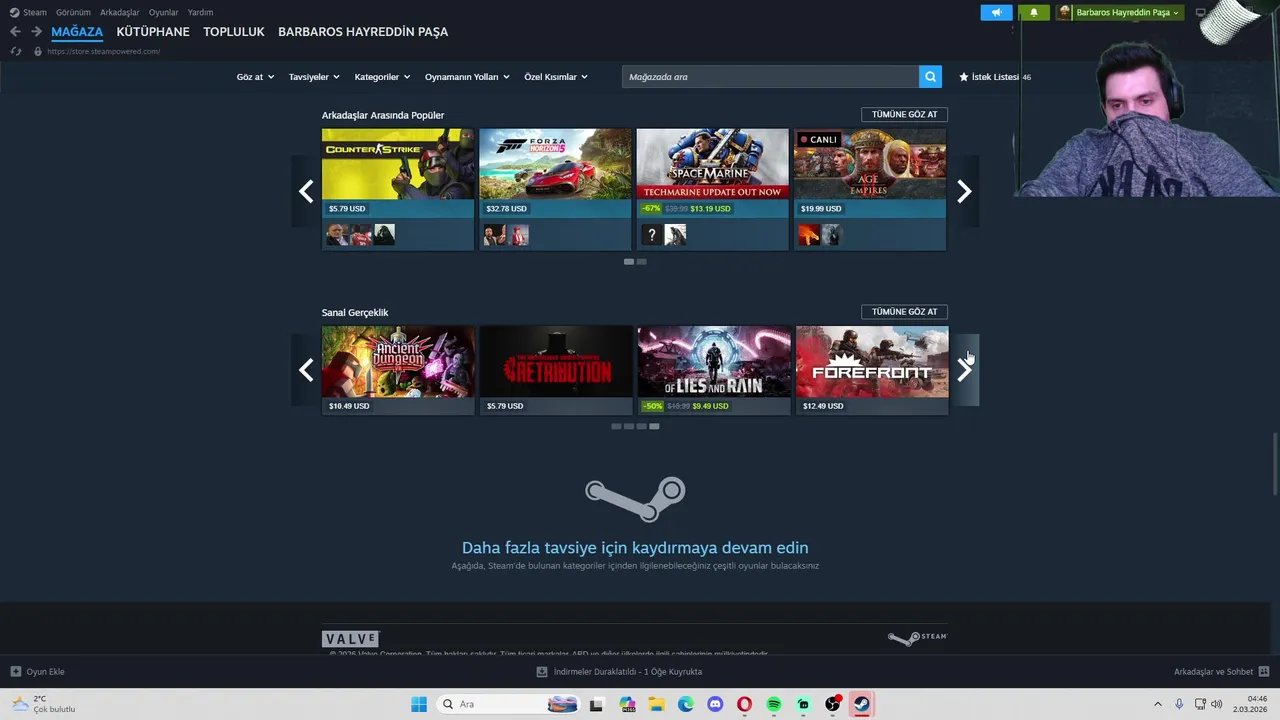Open the Age of Empires game card
Image resolution: width=1280 pixels, height=720 pixels.
pyautogui.click(x=870, y=189)
